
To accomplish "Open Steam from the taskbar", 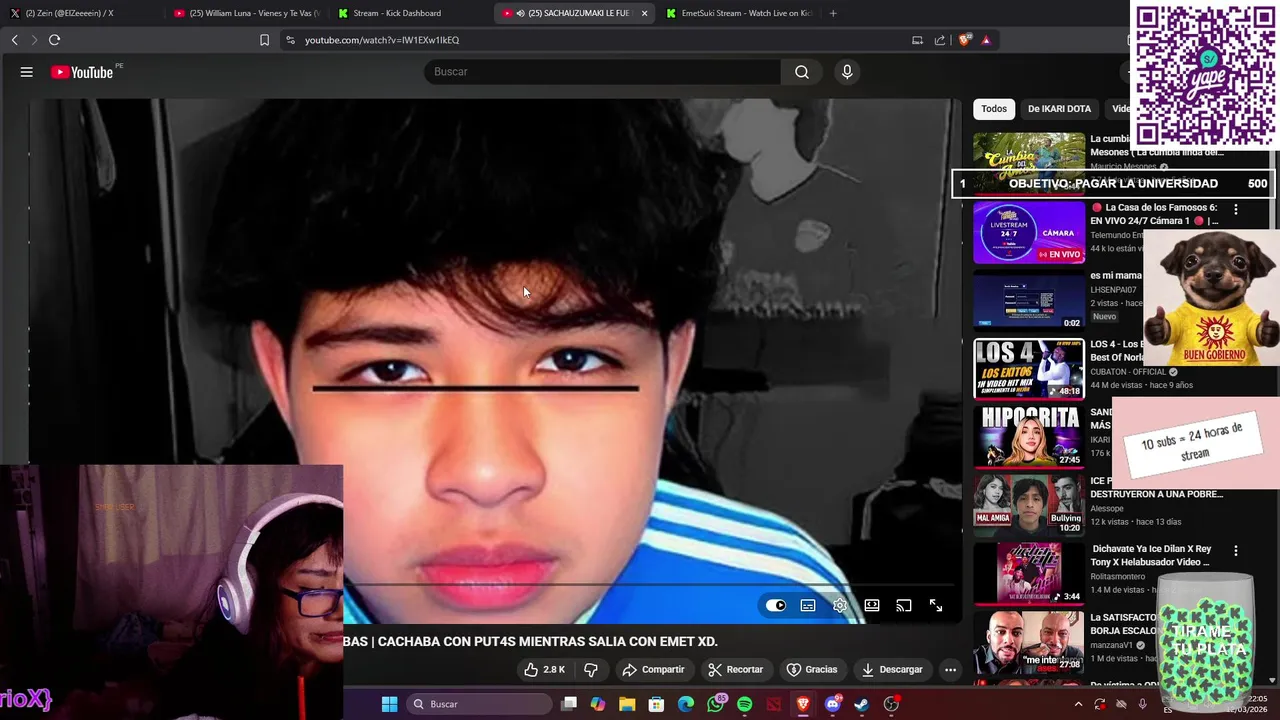I will pos(862,704).
